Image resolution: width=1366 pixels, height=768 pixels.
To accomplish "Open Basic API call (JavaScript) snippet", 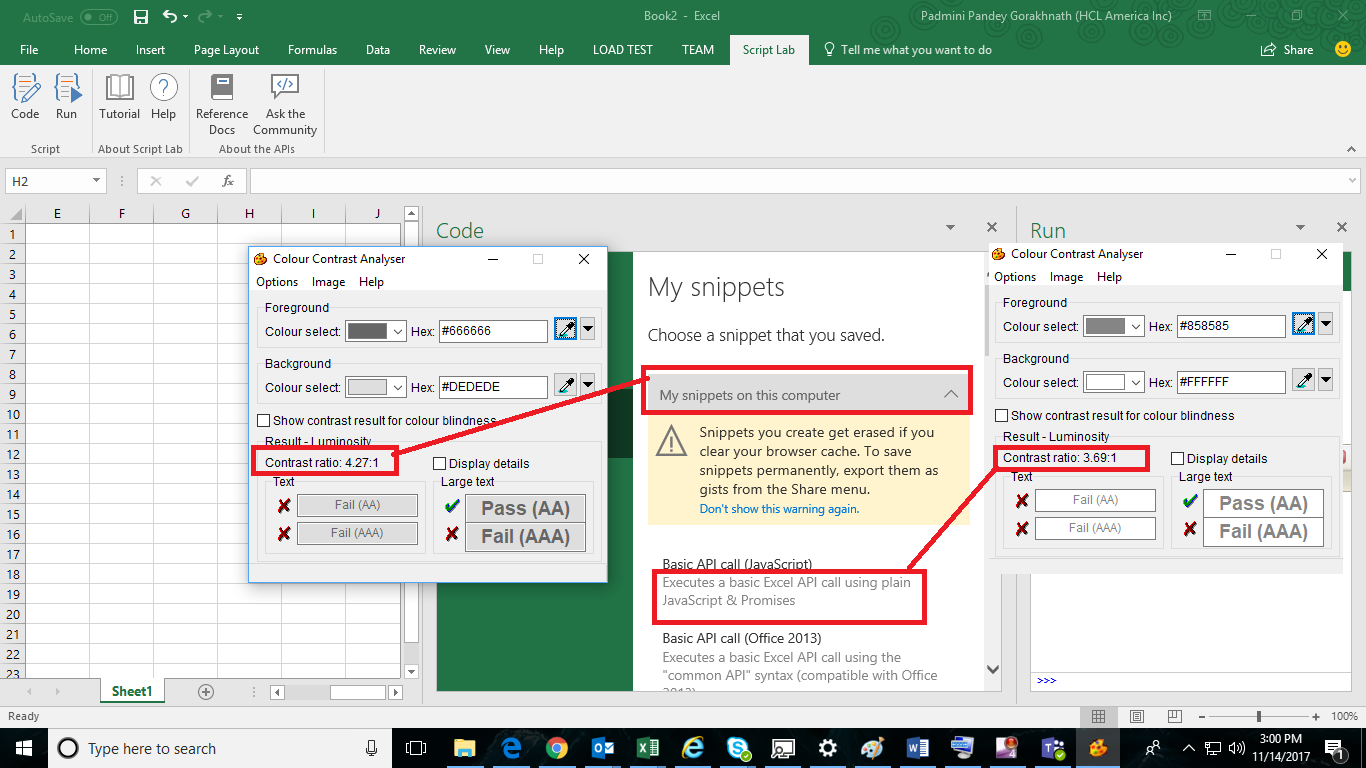I will click(x=737, y=564).
